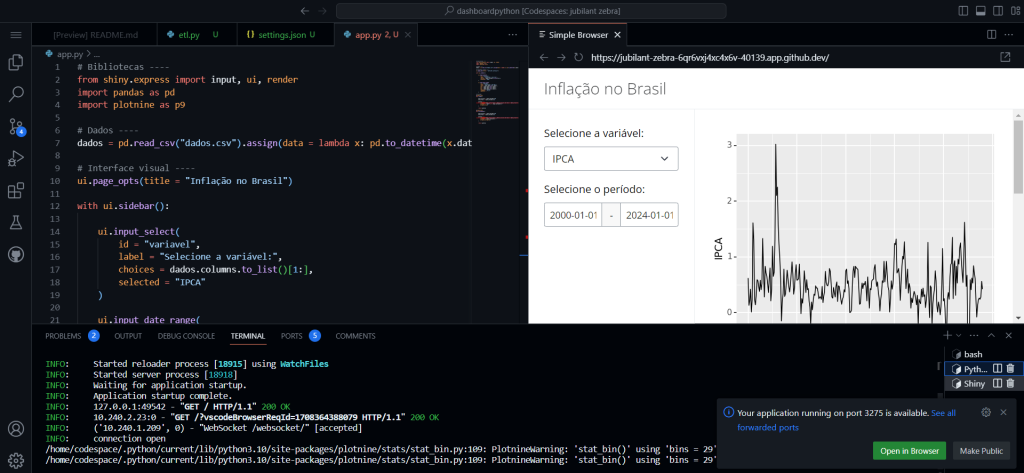Viewport: 1024px width, 473px height.
Task: Click the Simple Browser vertical scrollbar
Action: pos(1018,157)
